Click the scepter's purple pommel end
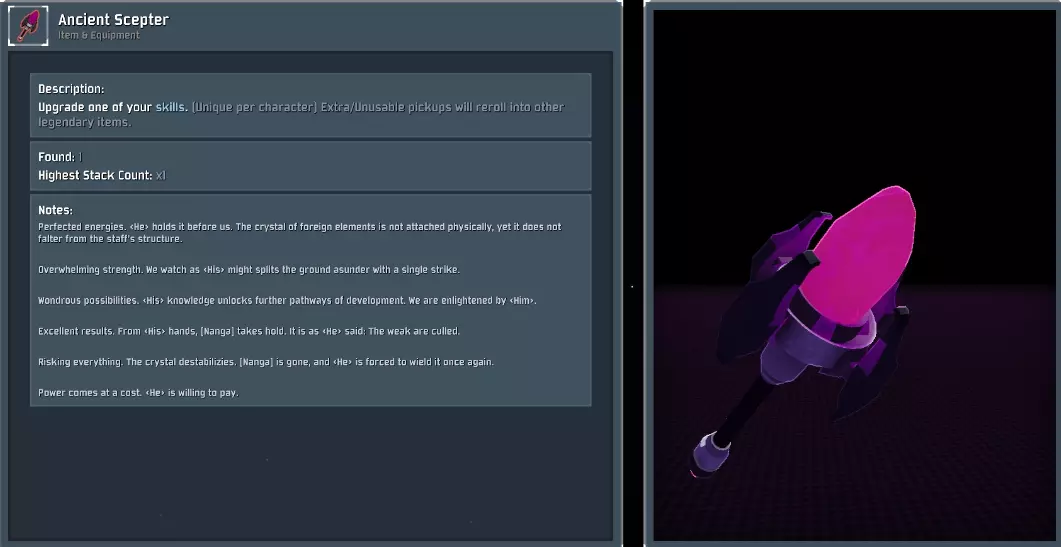The image size is (1061, 547). point(712,452)
